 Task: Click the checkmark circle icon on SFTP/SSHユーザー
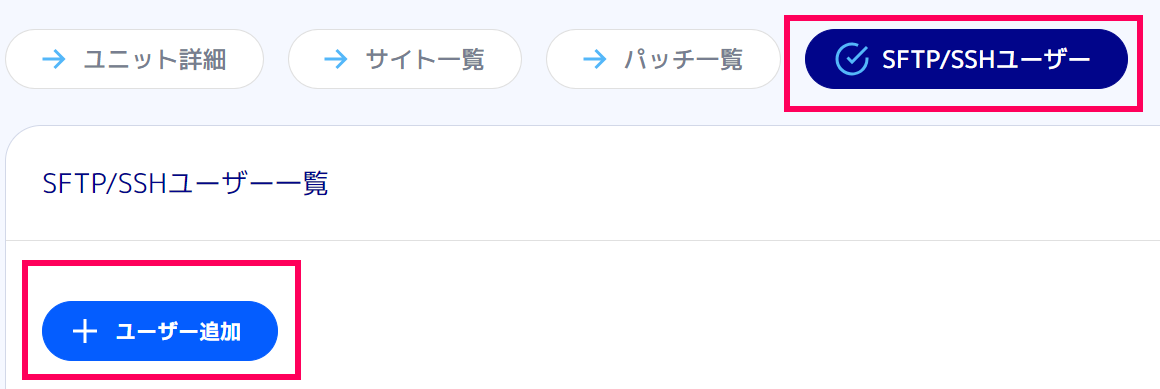(851, 59)
